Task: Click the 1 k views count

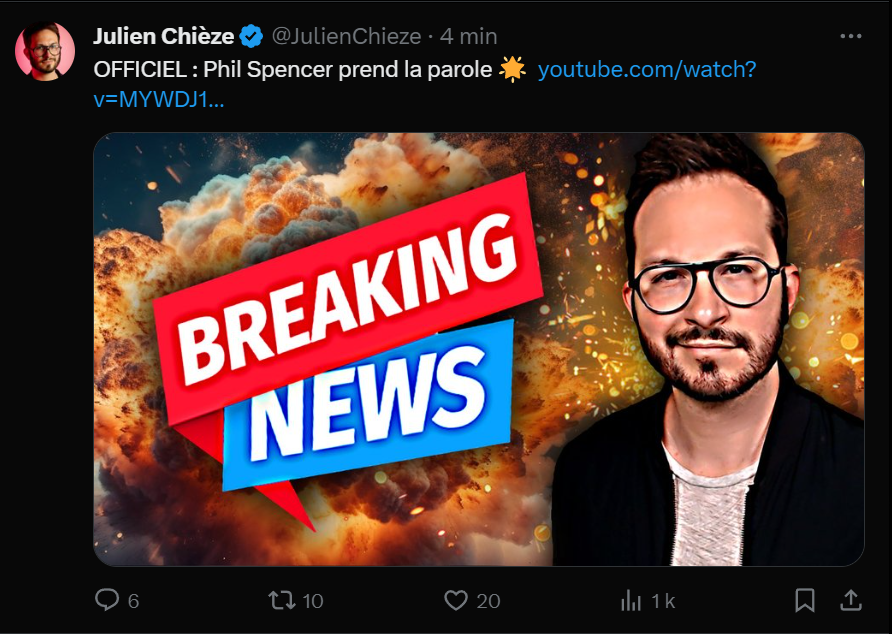Action: [x=663, y=601]
